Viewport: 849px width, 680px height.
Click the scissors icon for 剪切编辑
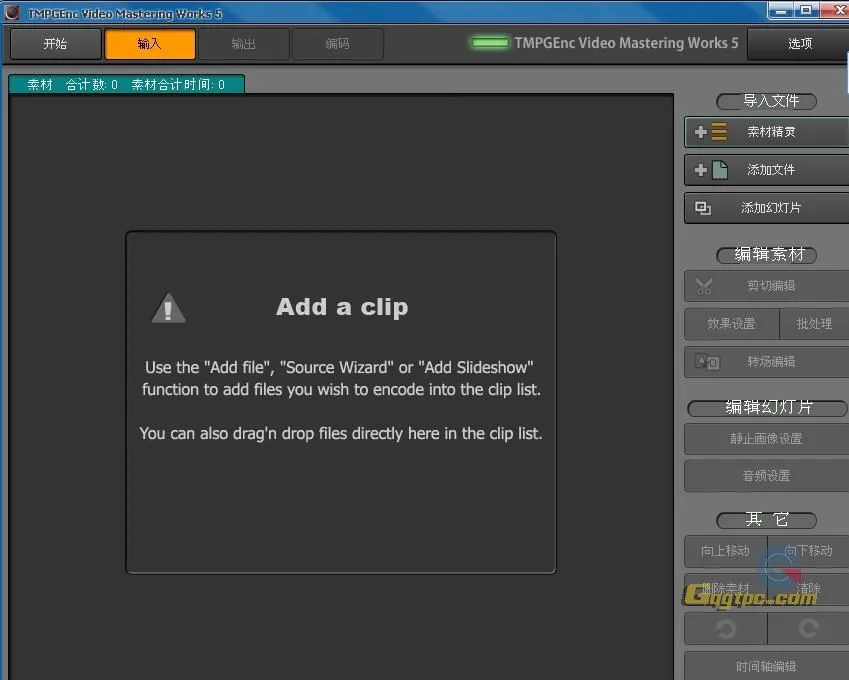pos(704,286)
